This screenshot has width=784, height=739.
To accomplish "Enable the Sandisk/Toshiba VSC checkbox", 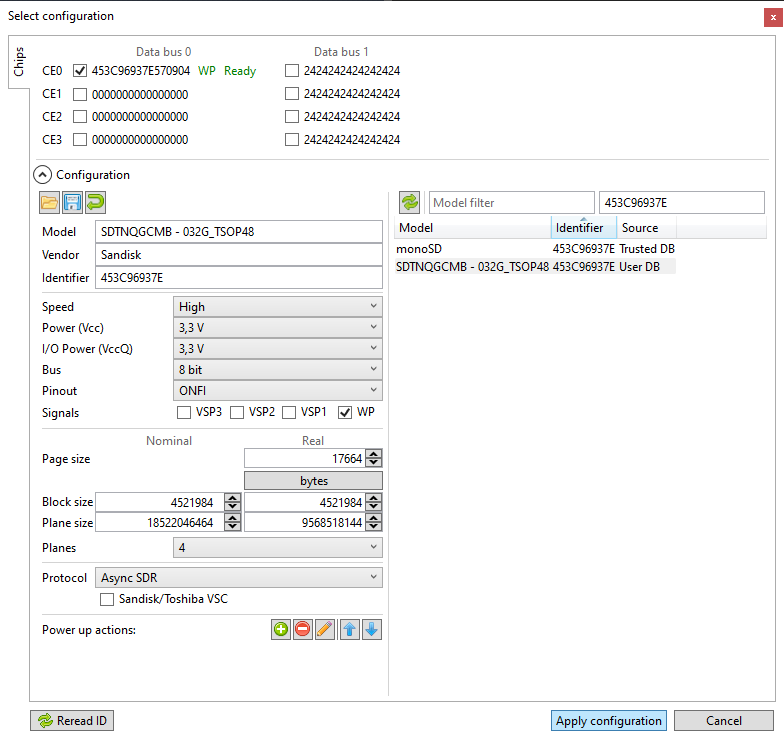I will pyautogui.click(x=108, y=600).
